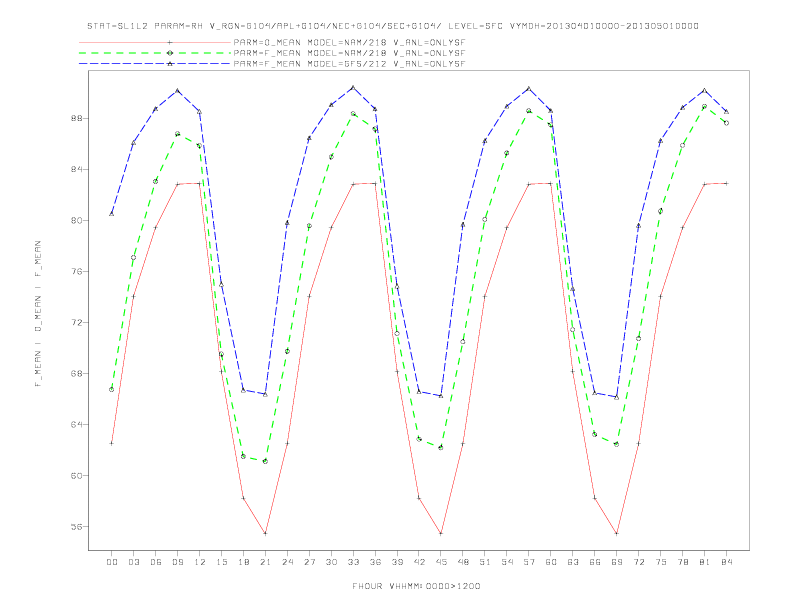Click x-axis hour label 81
This screenshot has height=612, width=792.
pyautogui.click(x=705, y=562)
